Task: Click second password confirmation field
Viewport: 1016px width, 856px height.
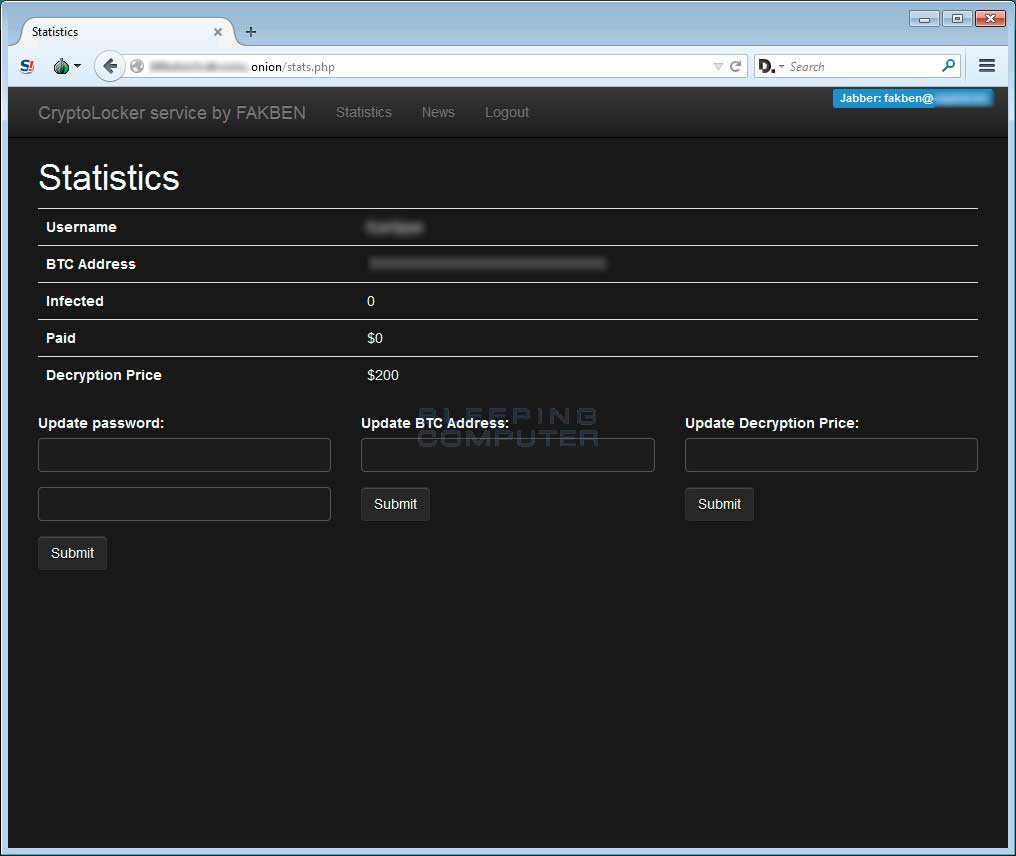Action: click(x=184, y=504)
